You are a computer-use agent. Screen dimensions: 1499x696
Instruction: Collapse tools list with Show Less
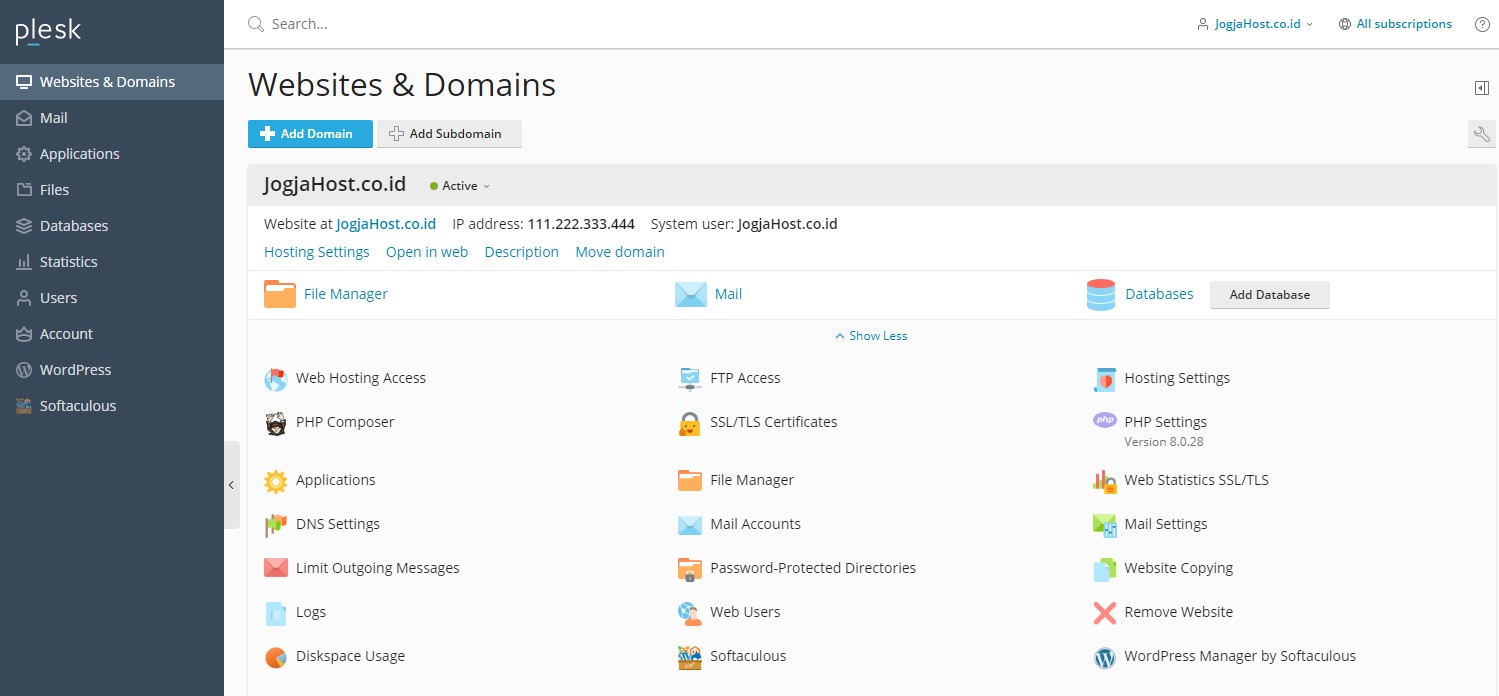[871, 336]
